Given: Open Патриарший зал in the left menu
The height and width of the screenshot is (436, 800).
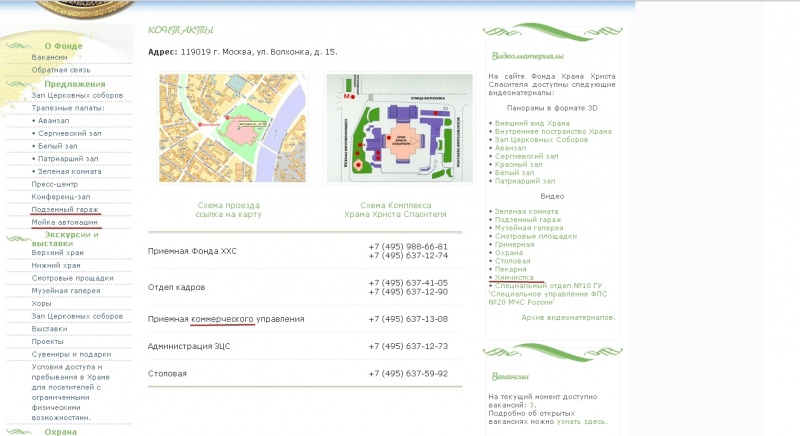Looking at the screenshot, I should coord(68,159).
